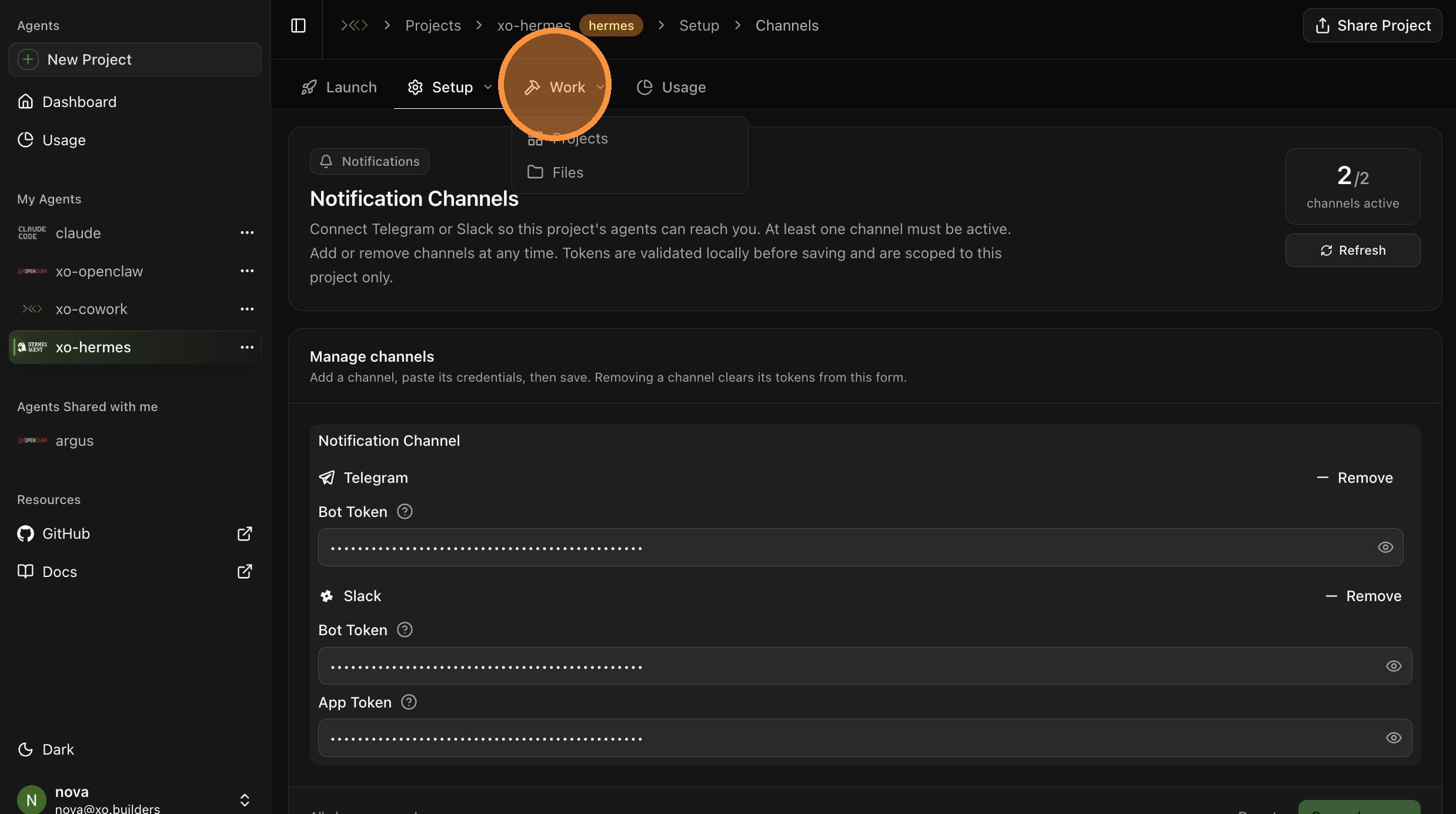Show help for Slack Bot Token
The image size is (1456, 814).
point(405,630)
